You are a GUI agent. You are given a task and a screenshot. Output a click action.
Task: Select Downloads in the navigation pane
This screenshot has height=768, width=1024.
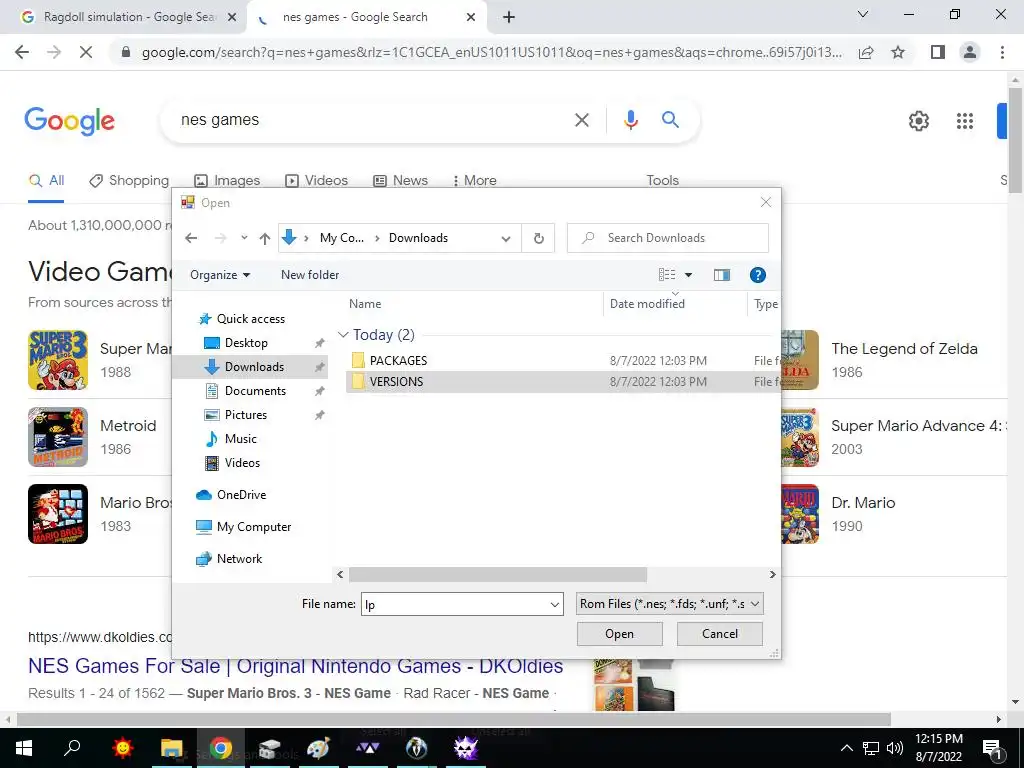tap(254, 367)
